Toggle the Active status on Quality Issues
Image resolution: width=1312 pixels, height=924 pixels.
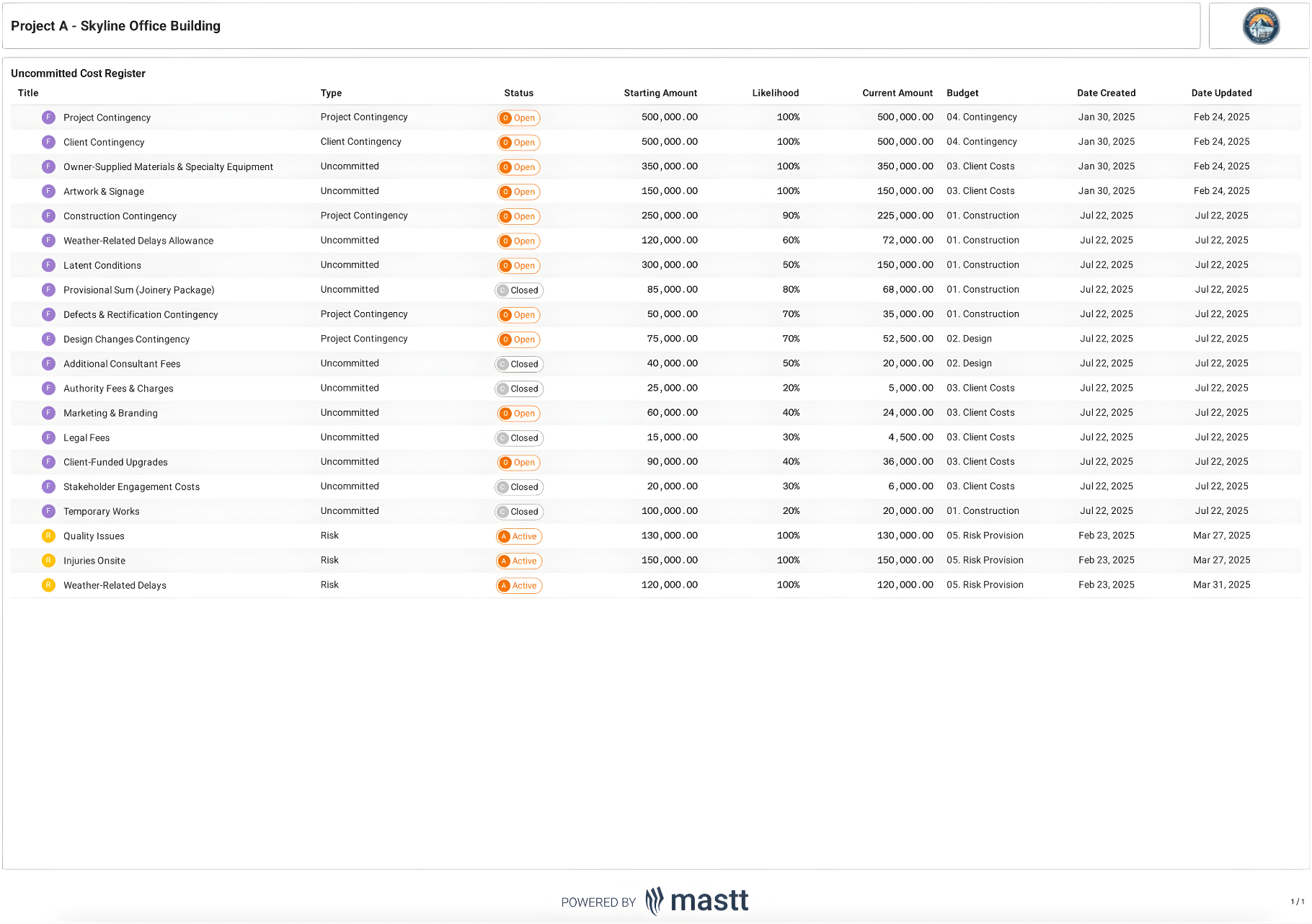[x=518, y=536]
